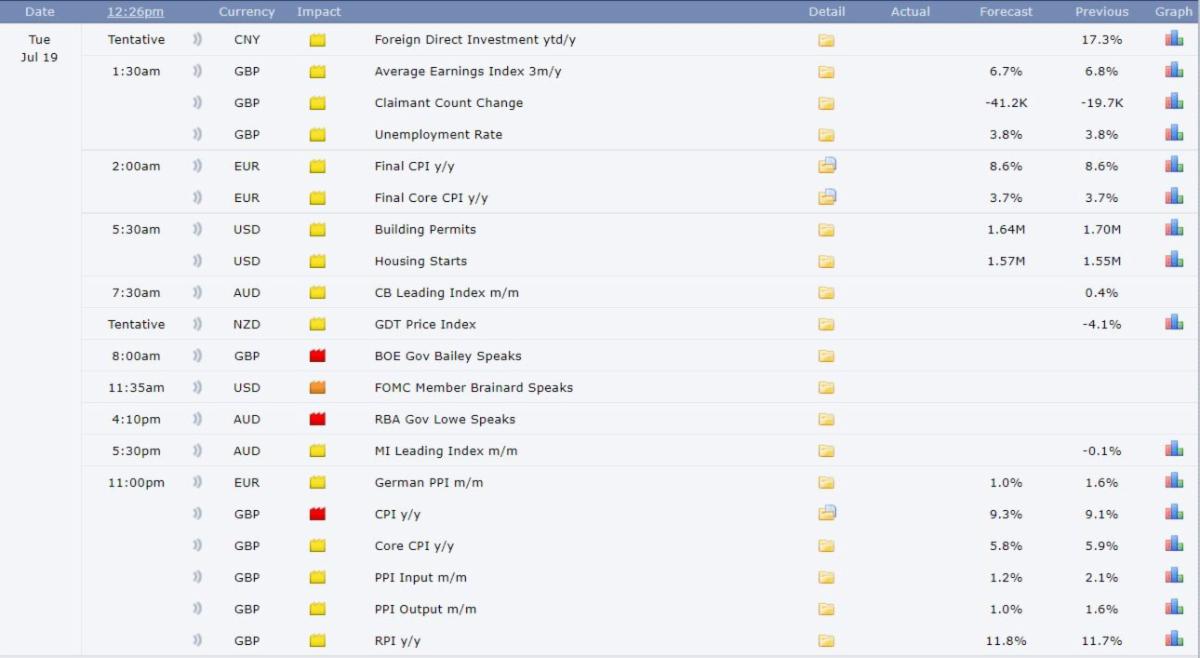
Task: Click previous value 1.55M
Action: (1102, 261)
